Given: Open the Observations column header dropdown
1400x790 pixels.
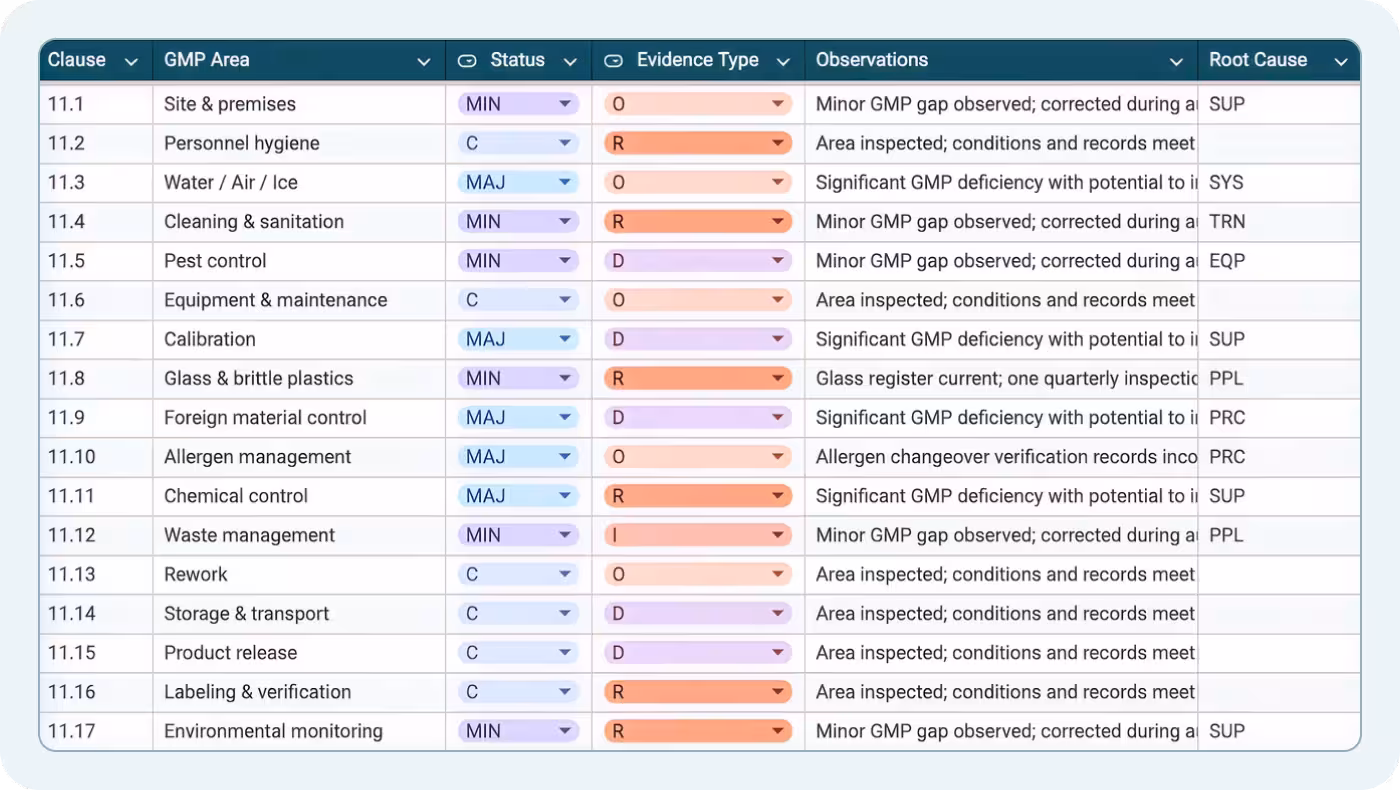Looking at the screenshot, I should pyautogui.click(x=1177, y=60).
